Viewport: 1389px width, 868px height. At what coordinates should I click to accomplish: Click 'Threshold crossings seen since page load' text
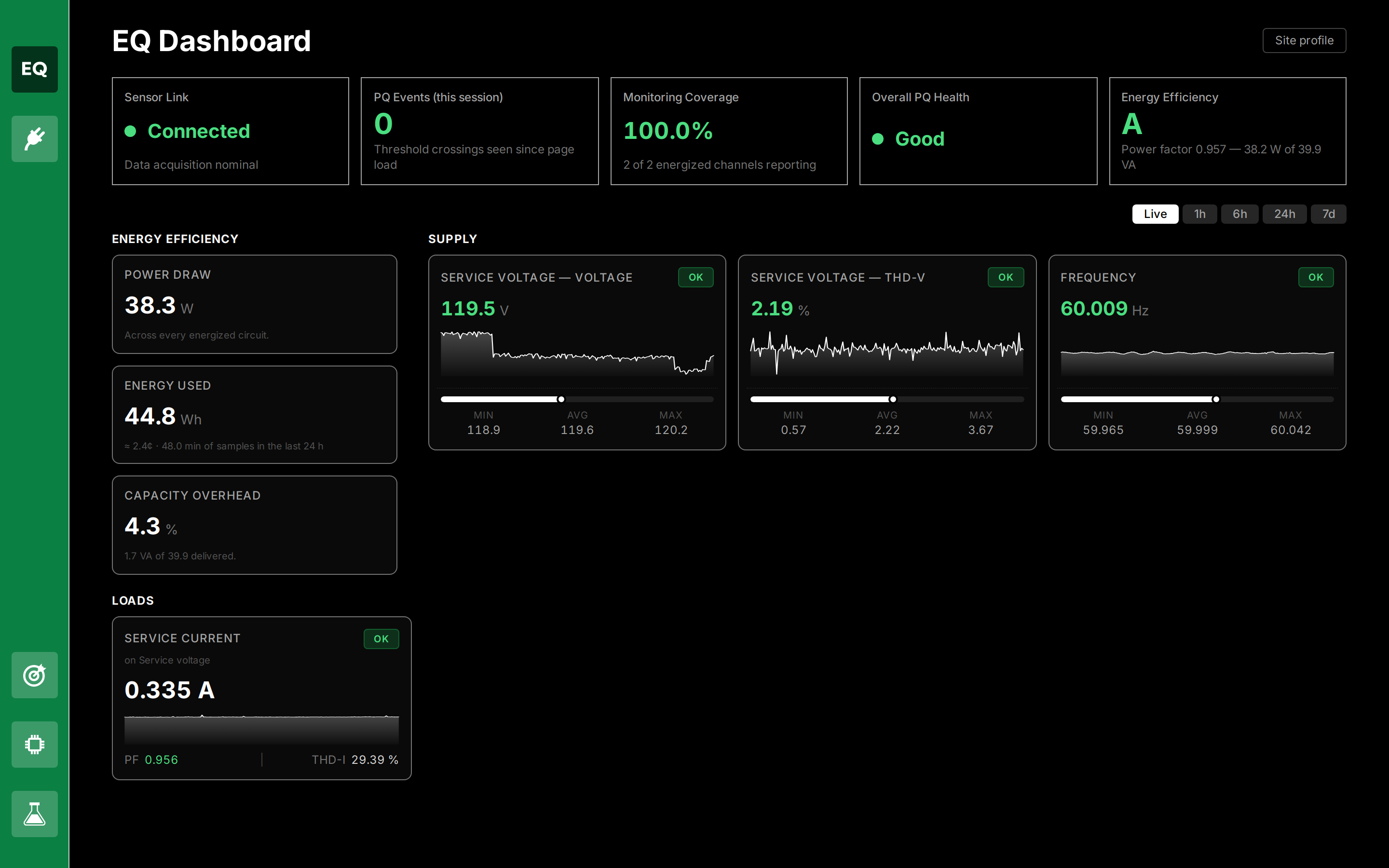(x=474, y=157)
